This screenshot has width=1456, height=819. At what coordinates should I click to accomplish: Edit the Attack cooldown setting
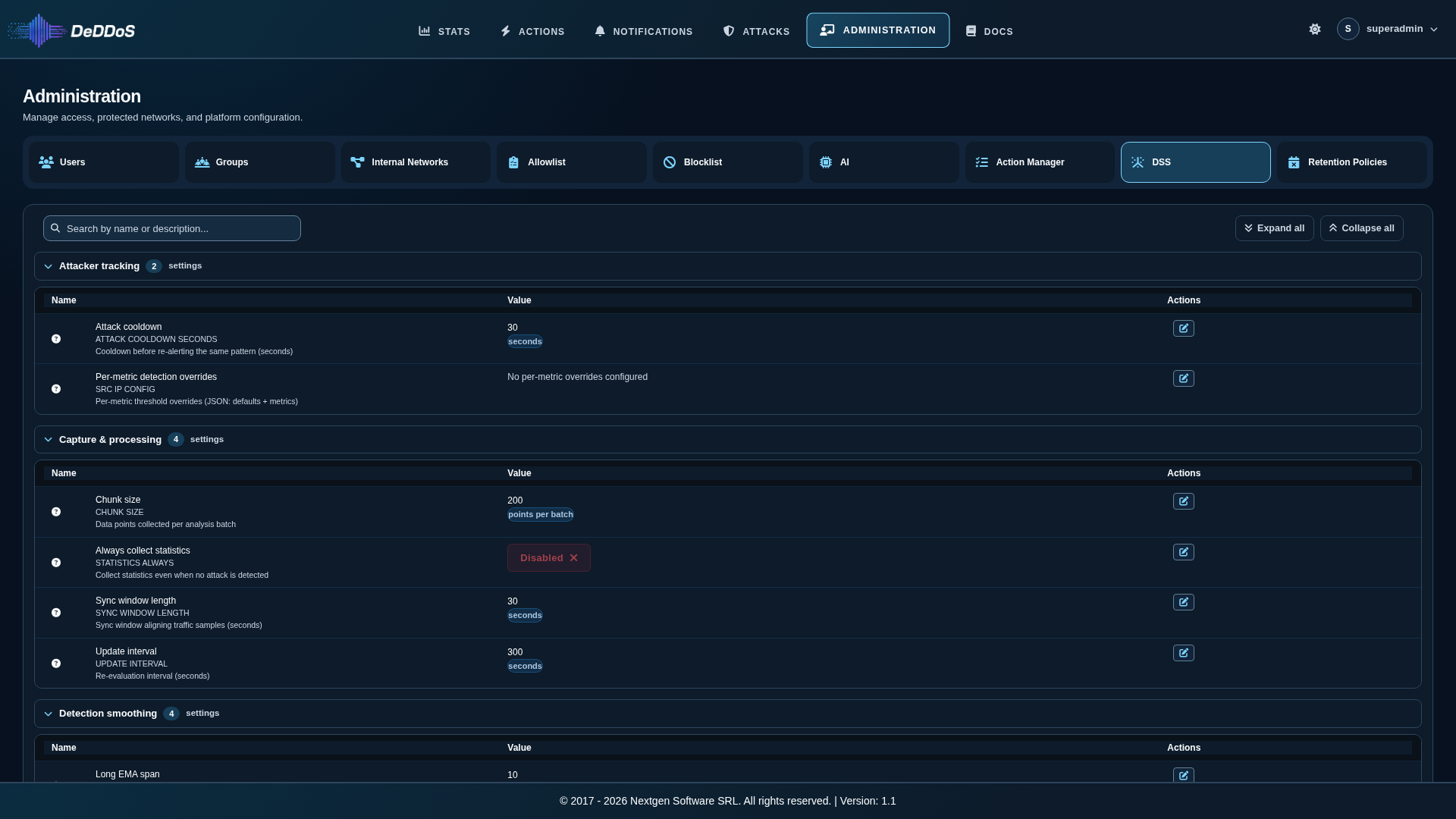(1184, 328)
